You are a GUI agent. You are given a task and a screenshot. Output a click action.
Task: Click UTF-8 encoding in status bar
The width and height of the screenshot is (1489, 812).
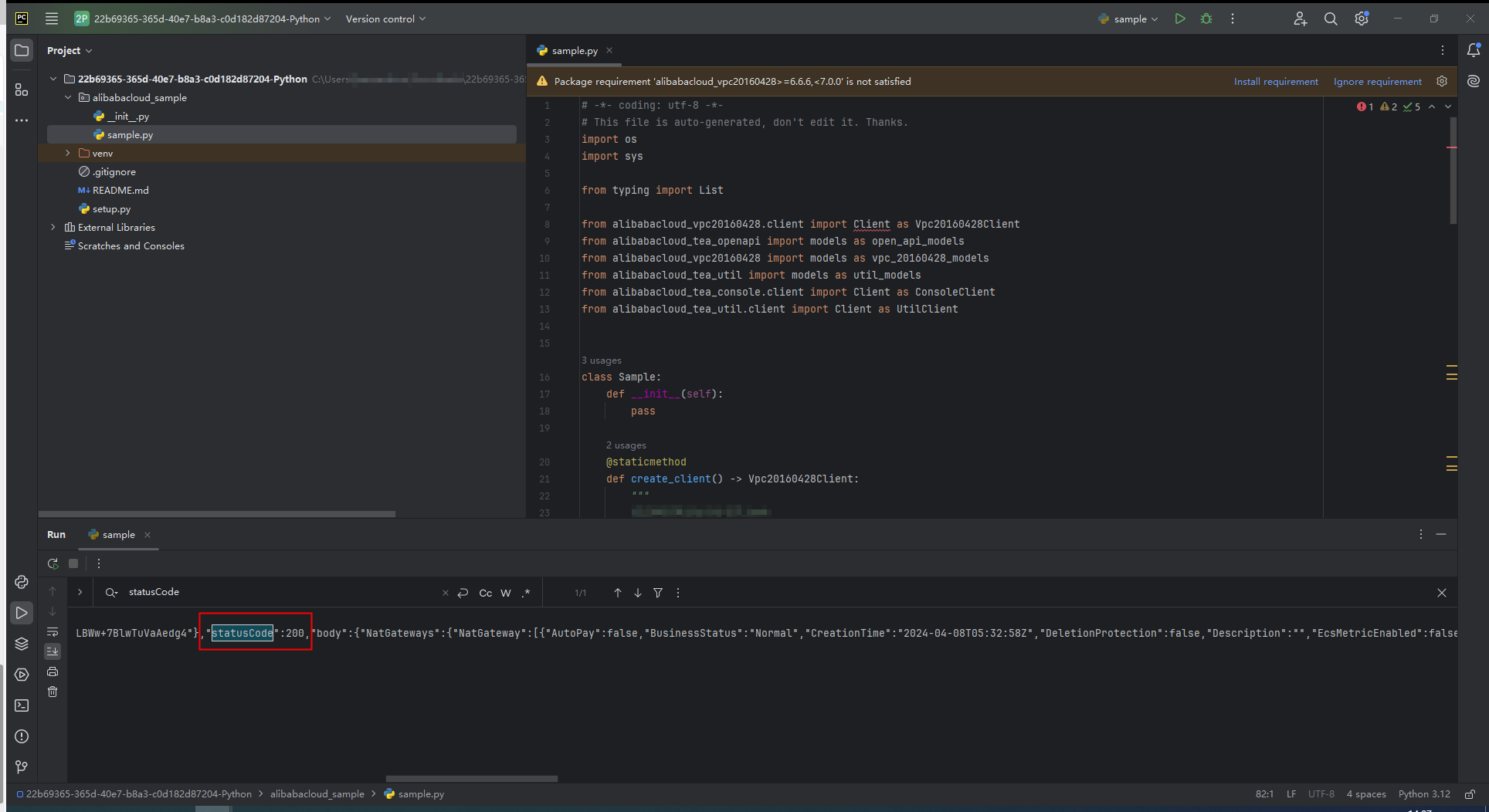click(x=1321, y=793)
